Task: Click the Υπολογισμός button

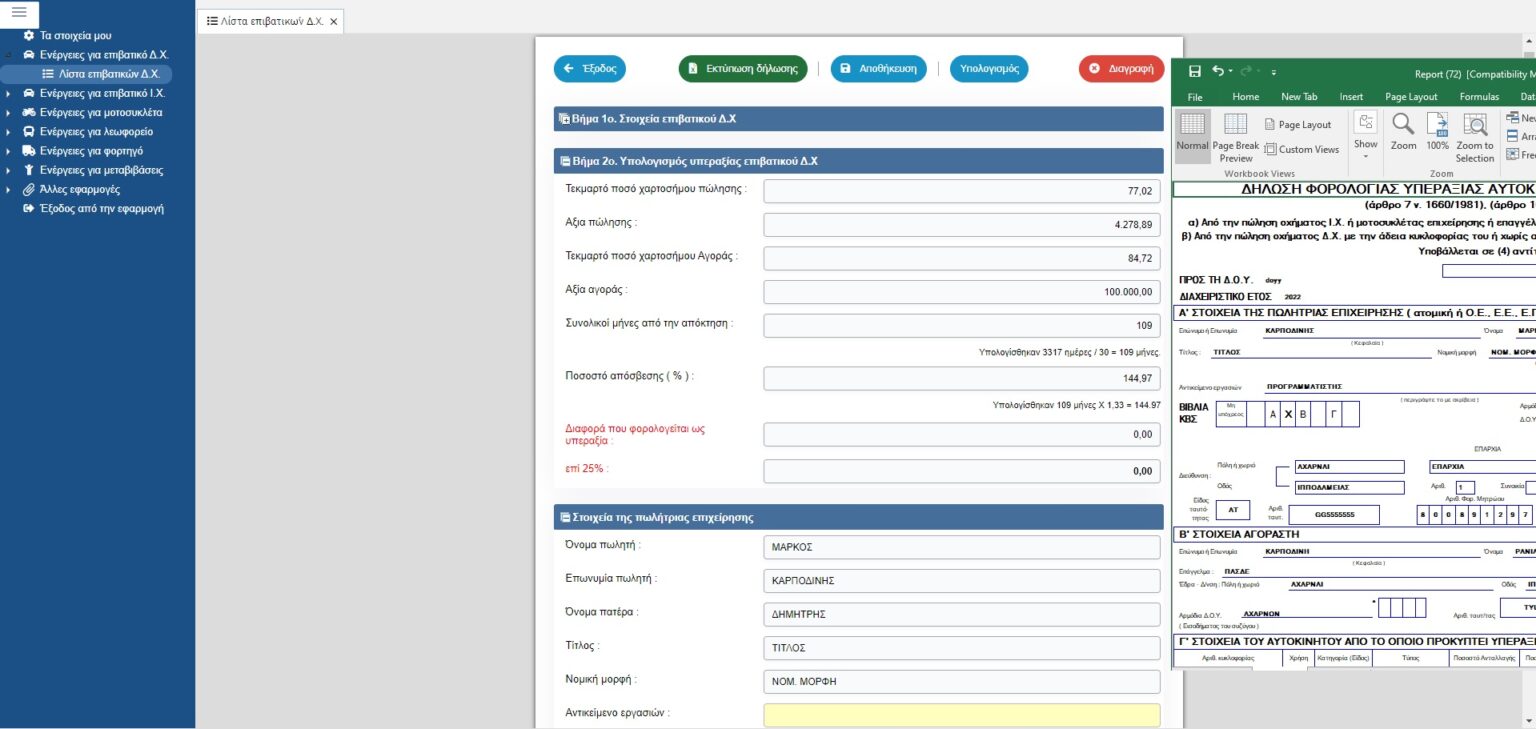Action: click(988, 69)
